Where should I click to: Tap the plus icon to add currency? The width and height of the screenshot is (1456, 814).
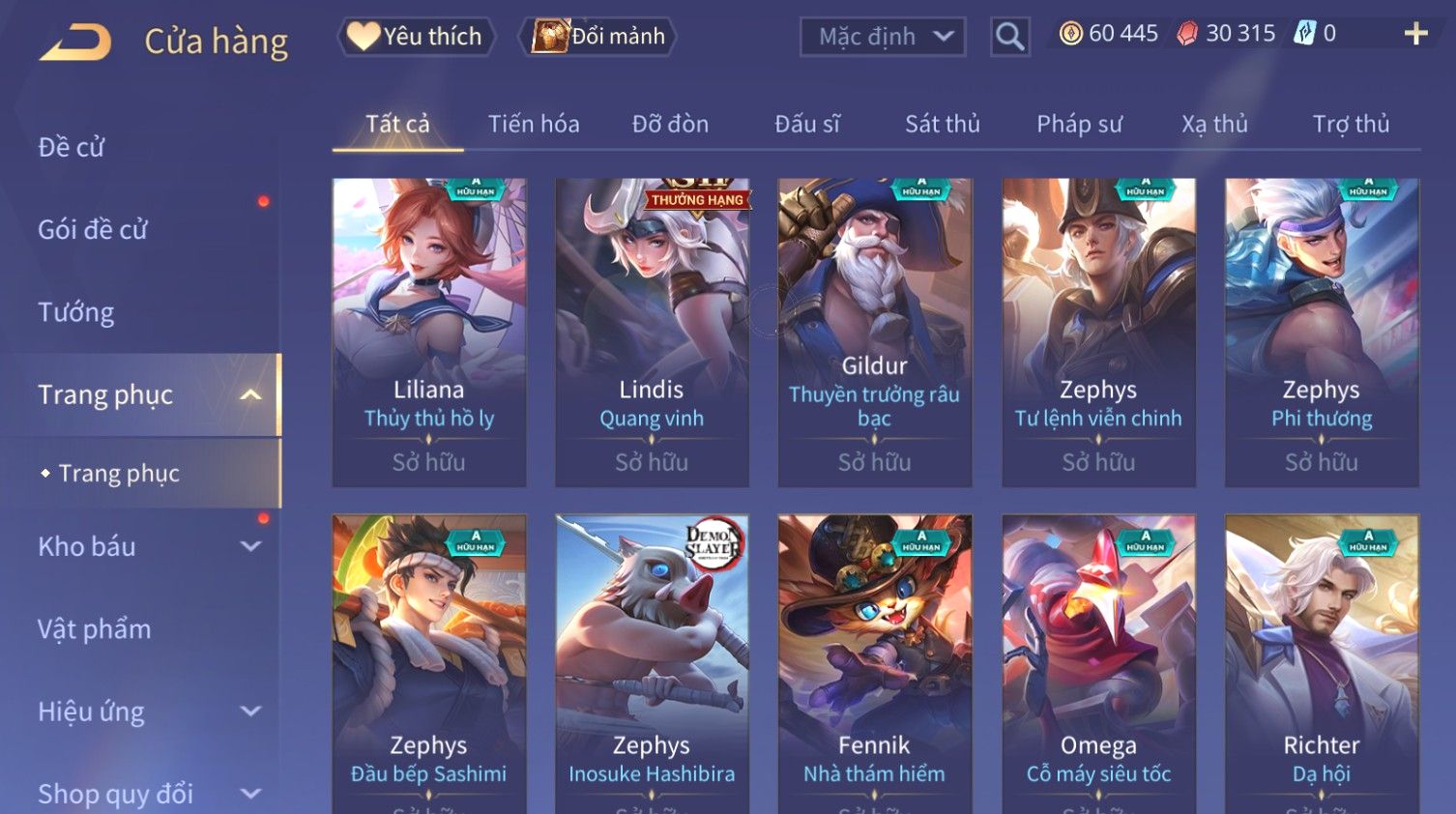pyautogui.click(x=1415, y=34)
